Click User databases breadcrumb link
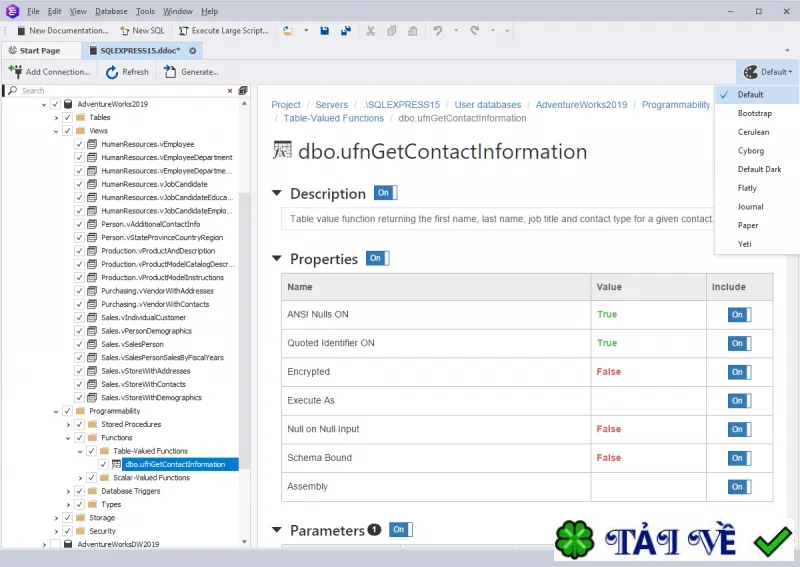This screenshot has height=567, width=800. coord(488,105)
